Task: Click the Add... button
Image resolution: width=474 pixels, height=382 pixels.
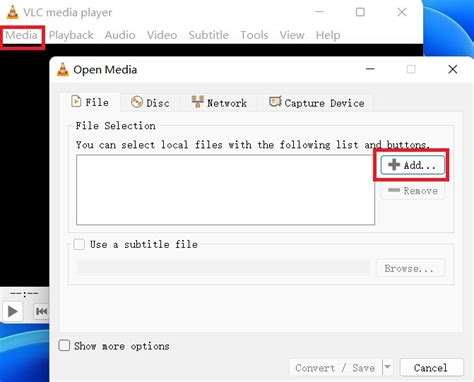Action: coord(413,165)
